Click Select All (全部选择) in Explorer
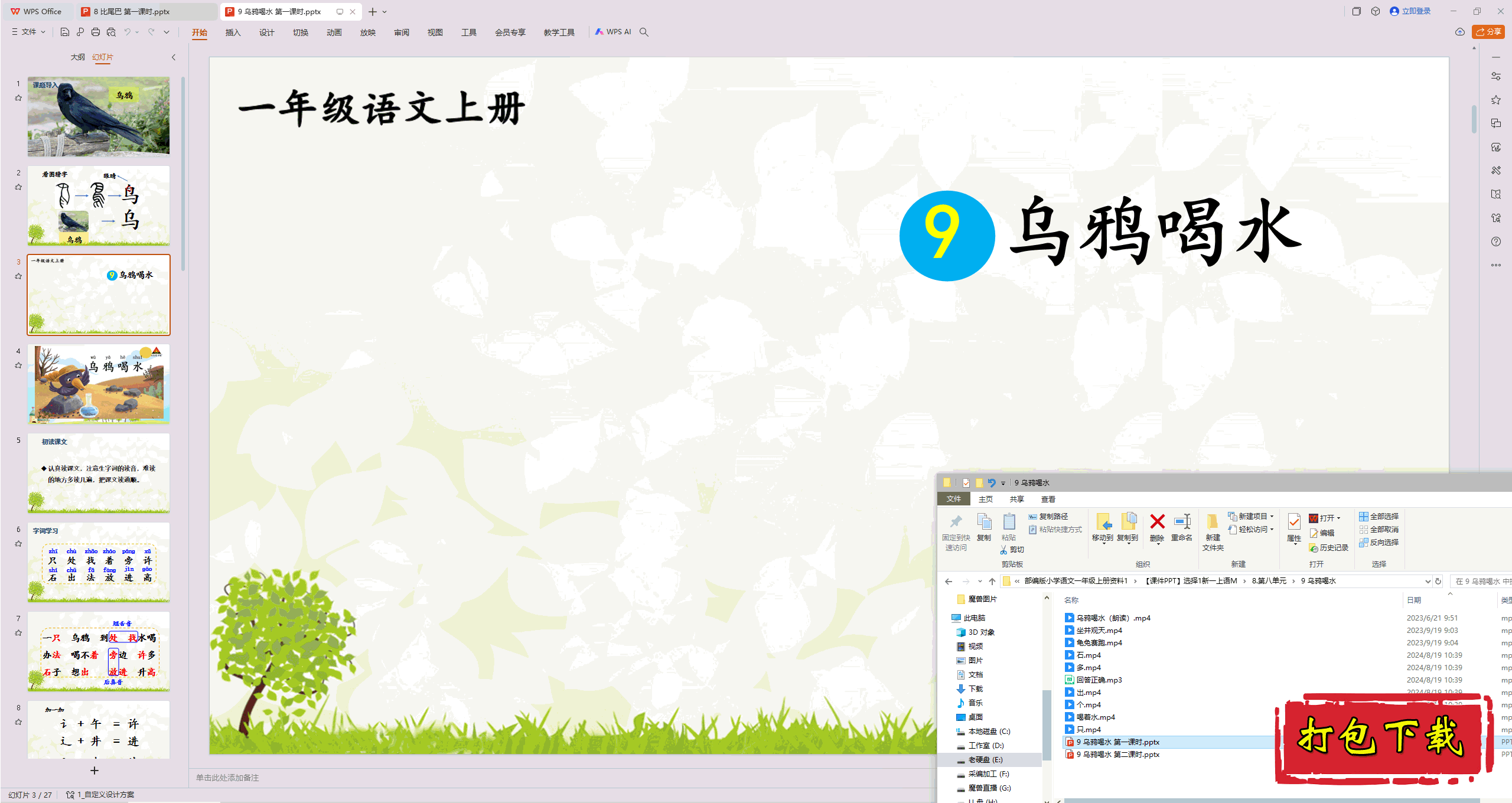The width and height of the screenshot is (1512, 803). coord(1379,517)
